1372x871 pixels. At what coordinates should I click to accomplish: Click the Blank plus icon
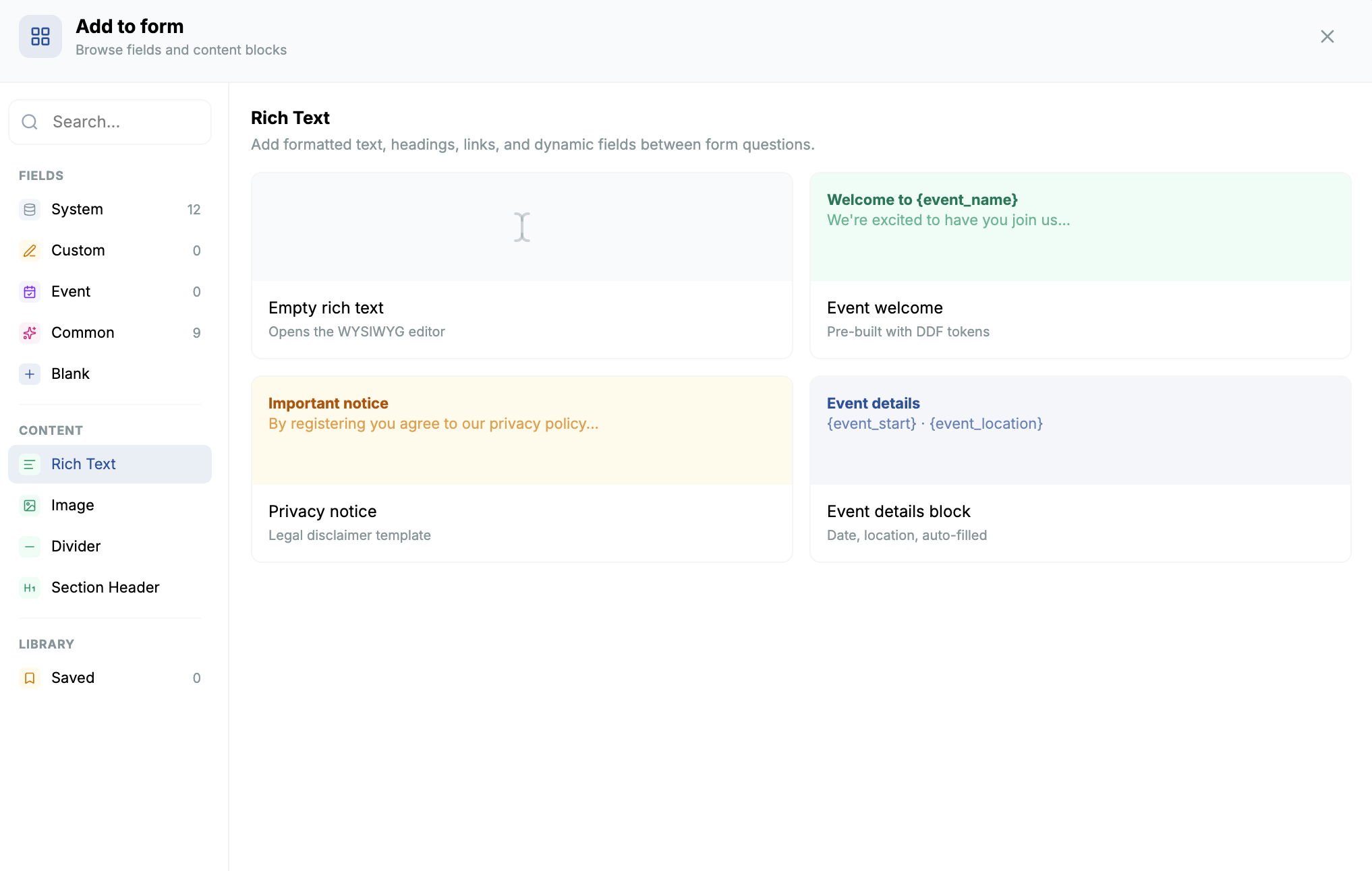click(x=30, y=374)
